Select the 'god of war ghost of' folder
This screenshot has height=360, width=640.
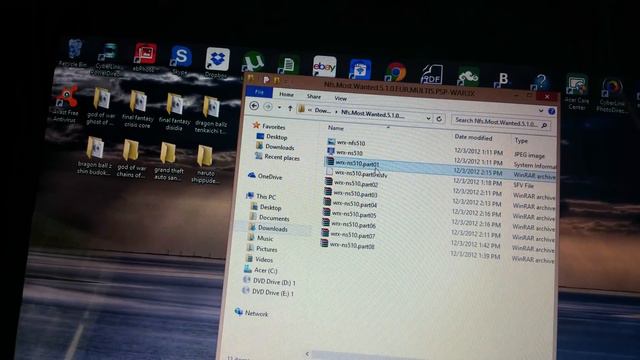[101, 107]
